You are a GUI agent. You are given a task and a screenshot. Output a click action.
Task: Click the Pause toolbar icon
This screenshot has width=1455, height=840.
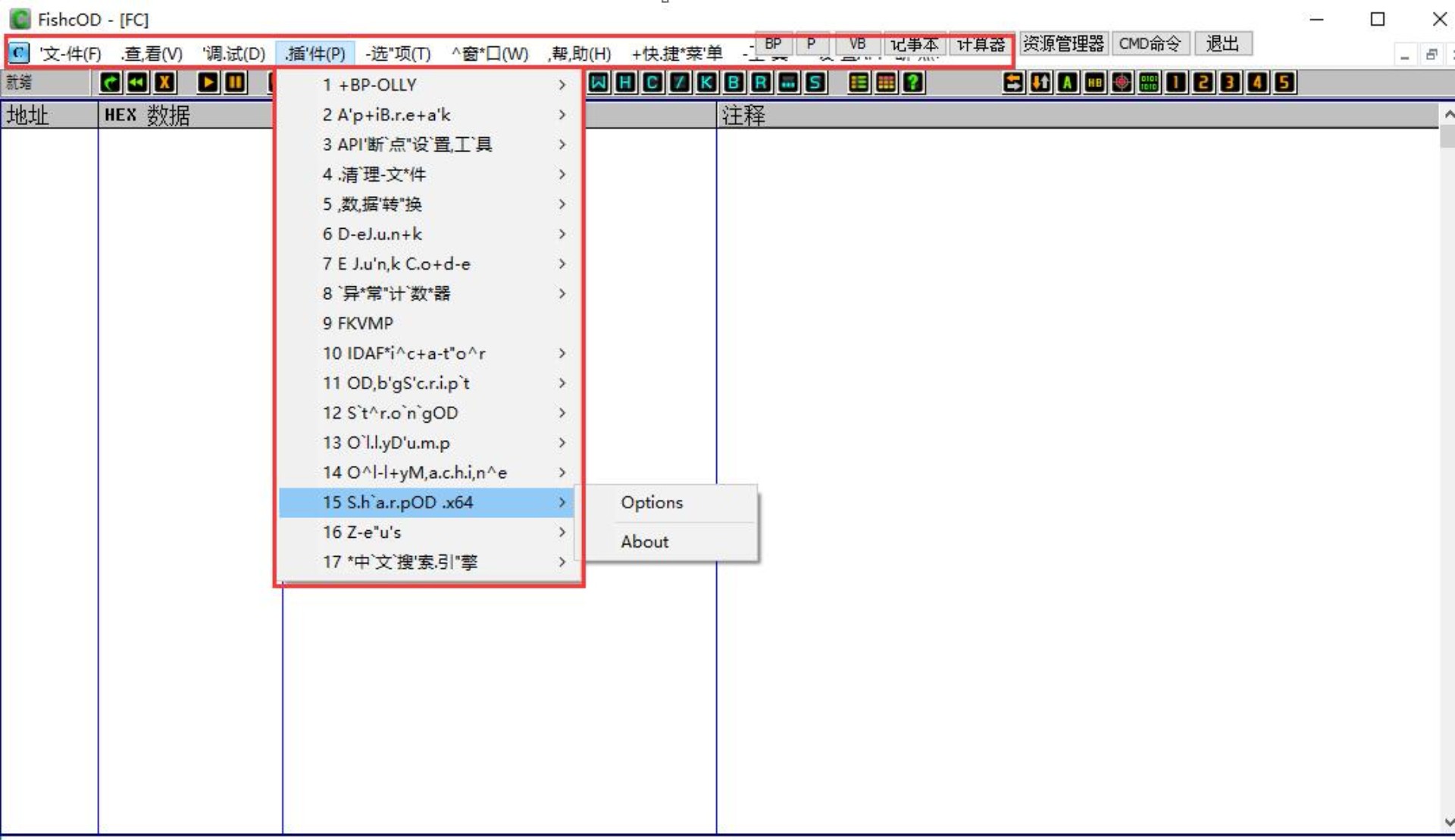pyautogui.click(x=236, y=83)
